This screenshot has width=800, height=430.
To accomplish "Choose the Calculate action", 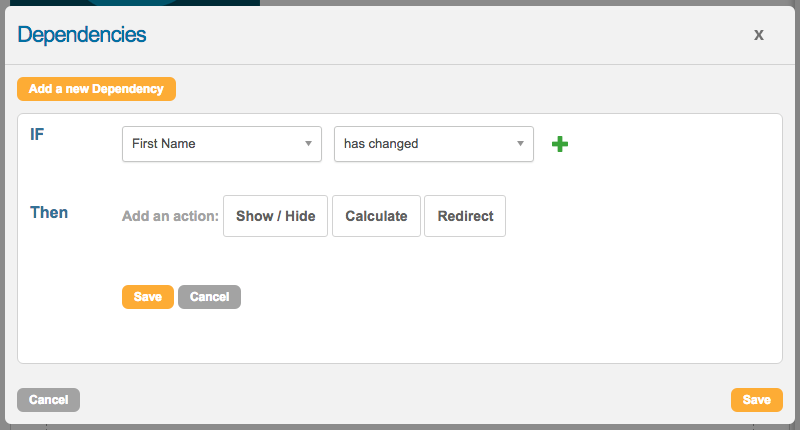I will pyautogui.click(x=376, y=216).
